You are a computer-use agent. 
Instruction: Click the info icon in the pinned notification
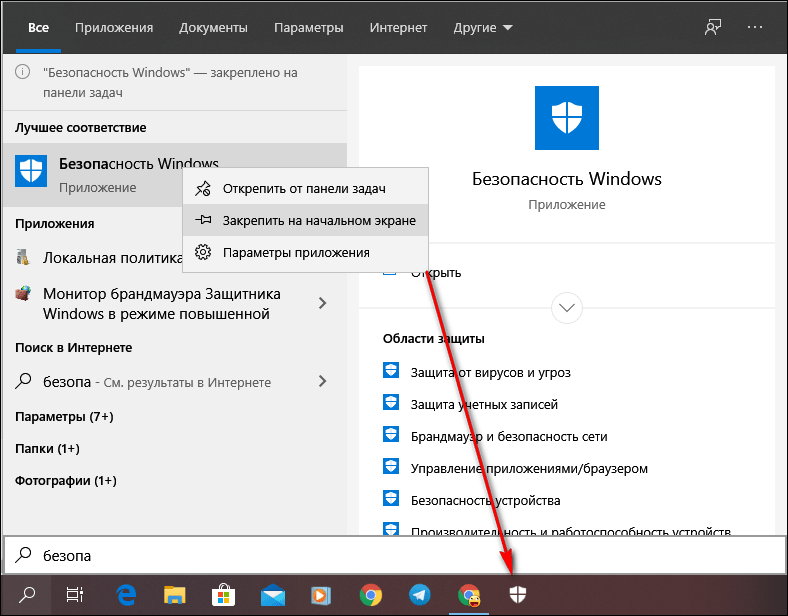[22, 72]
